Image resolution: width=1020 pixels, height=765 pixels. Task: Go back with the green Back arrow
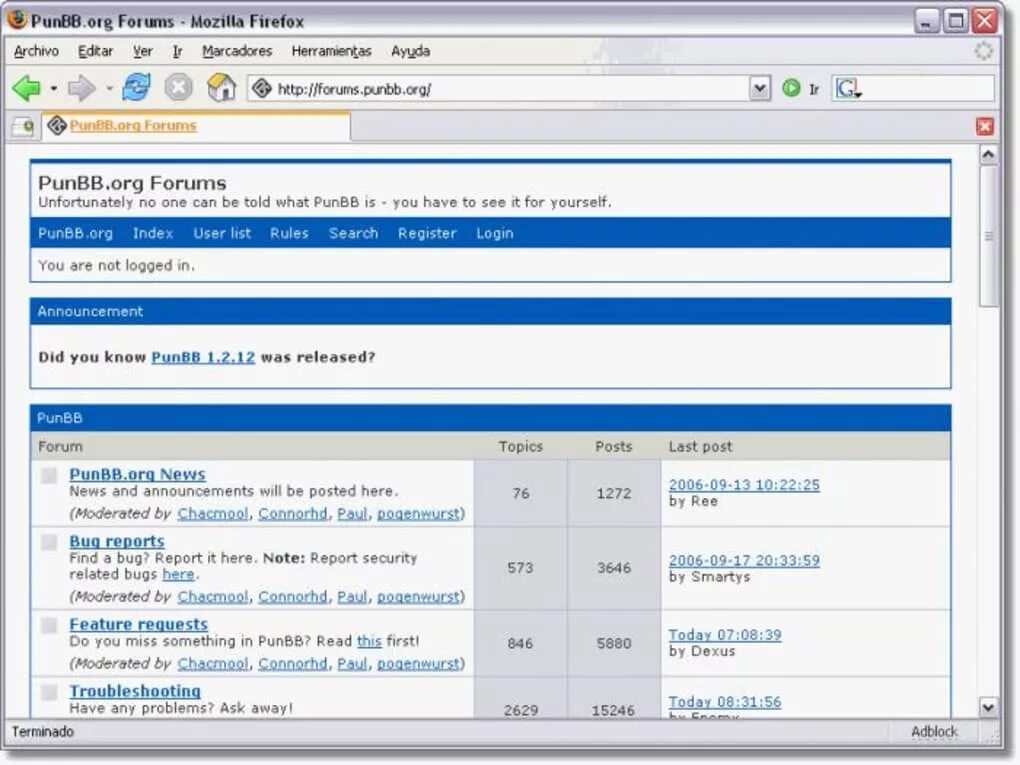[26, 88]
